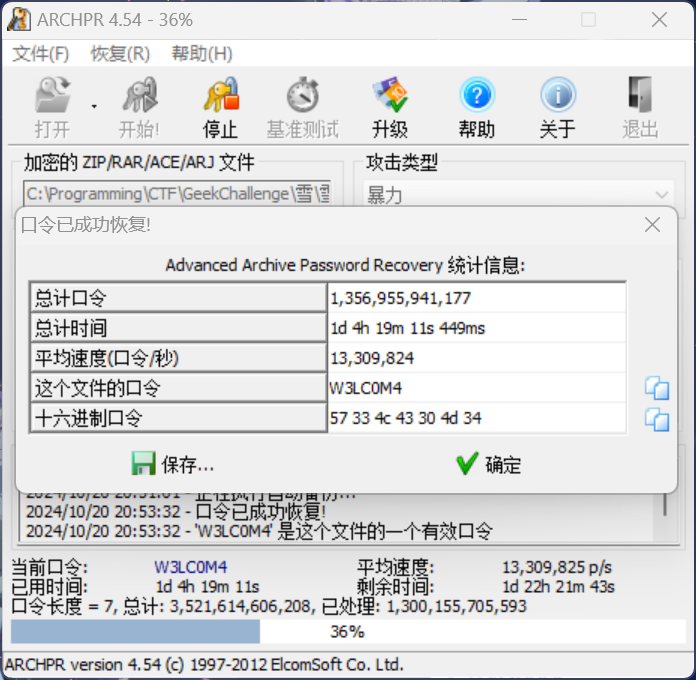This screenshot has width=696, height=680.
Task: Click the 十六进制口令 row label
Action: point(178,418)
